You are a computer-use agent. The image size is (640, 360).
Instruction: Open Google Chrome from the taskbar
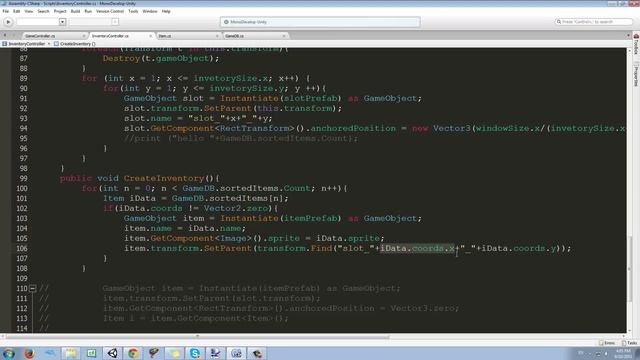133,353
